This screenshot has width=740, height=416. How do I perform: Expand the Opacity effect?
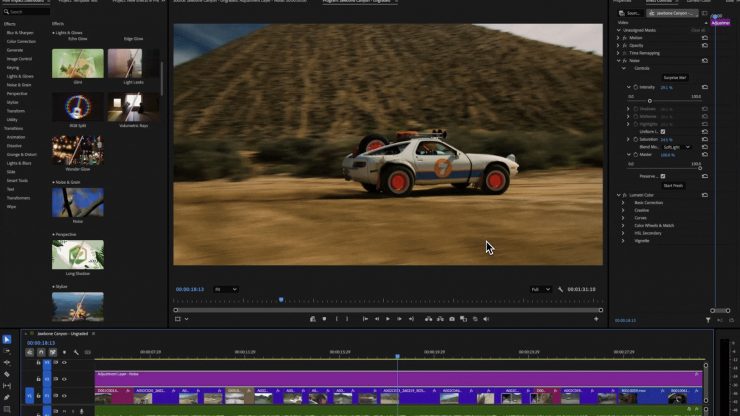point(618,45)
